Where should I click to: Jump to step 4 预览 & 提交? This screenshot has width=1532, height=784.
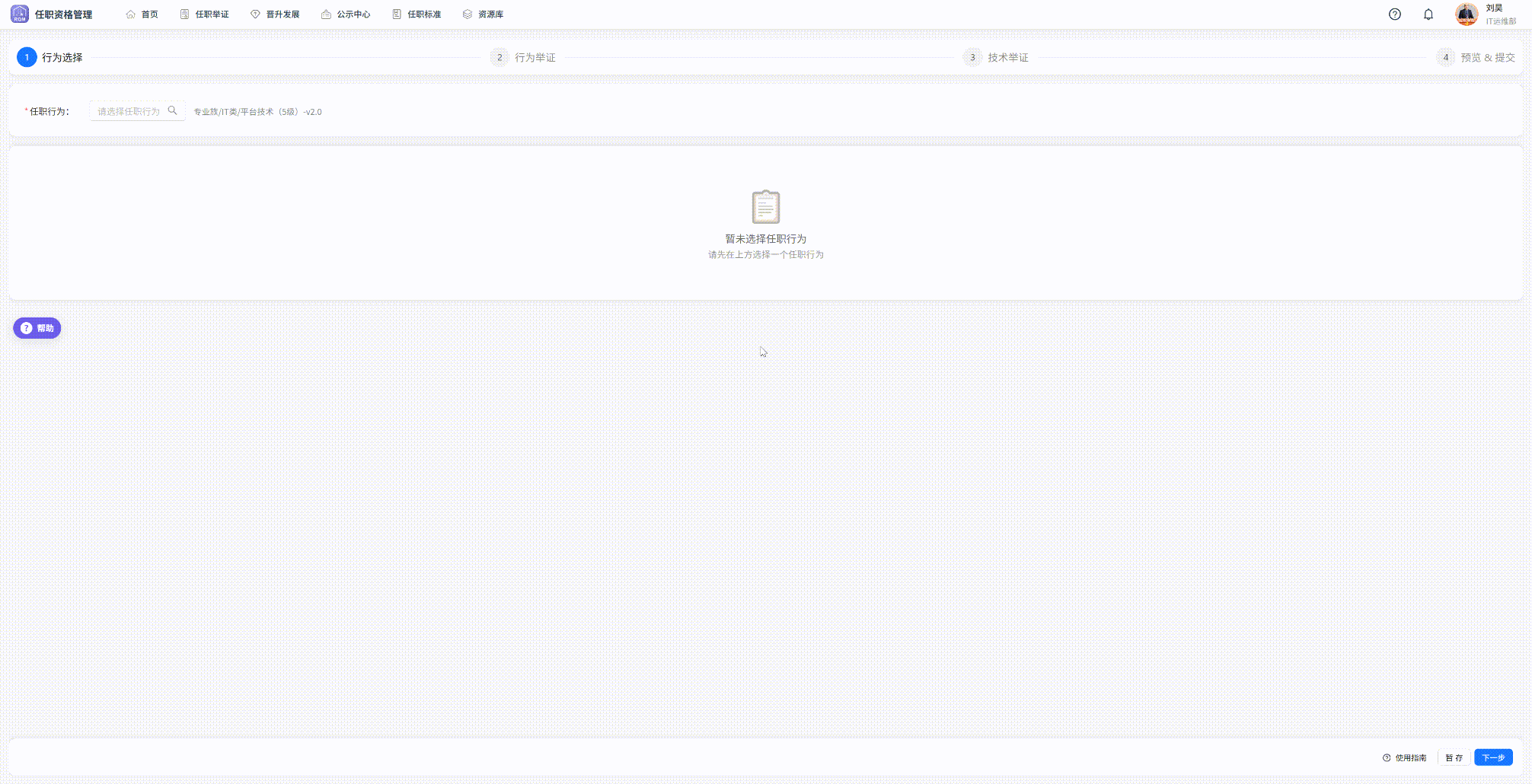point(1476,58)
